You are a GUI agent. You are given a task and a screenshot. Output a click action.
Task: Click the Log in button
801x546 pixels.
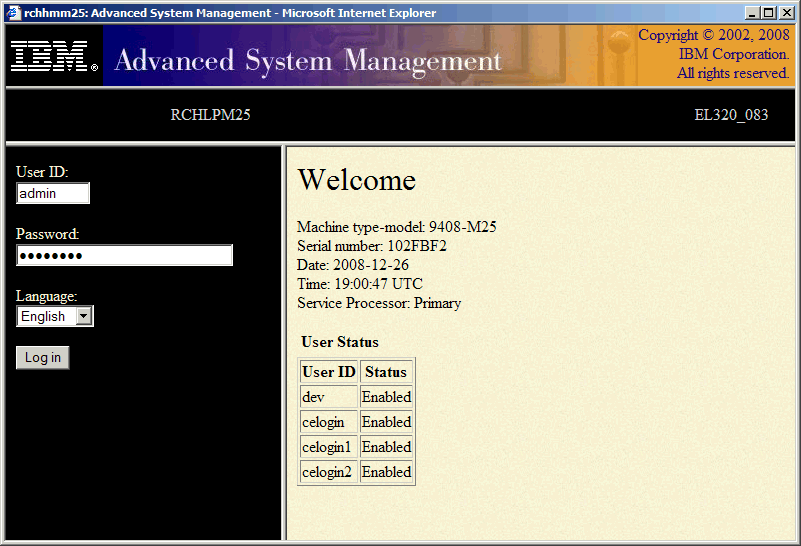(x=43, y=358)
